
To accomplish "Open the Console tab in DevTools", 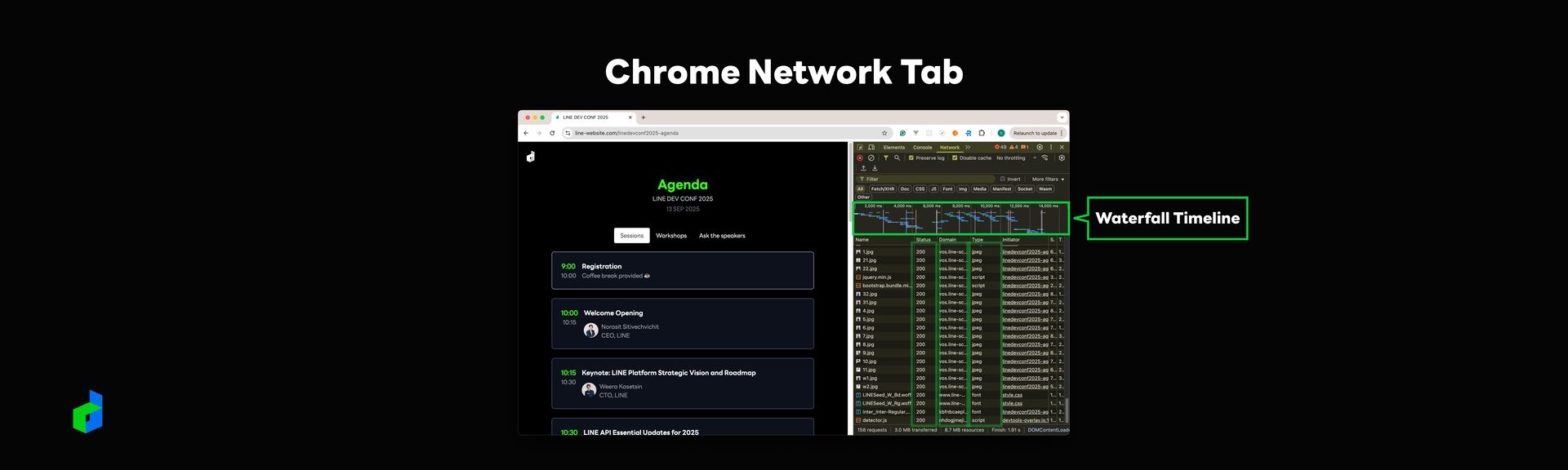I will 923,148.
